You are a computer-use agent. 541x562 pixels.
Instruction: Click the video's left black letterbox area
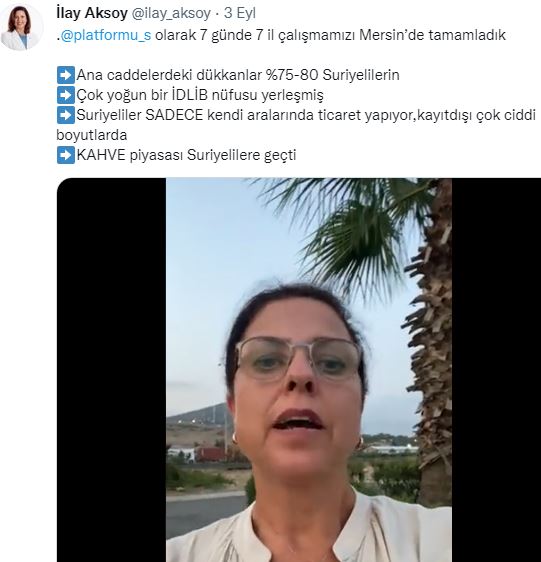pyautogui.click(x=111, y=370)
